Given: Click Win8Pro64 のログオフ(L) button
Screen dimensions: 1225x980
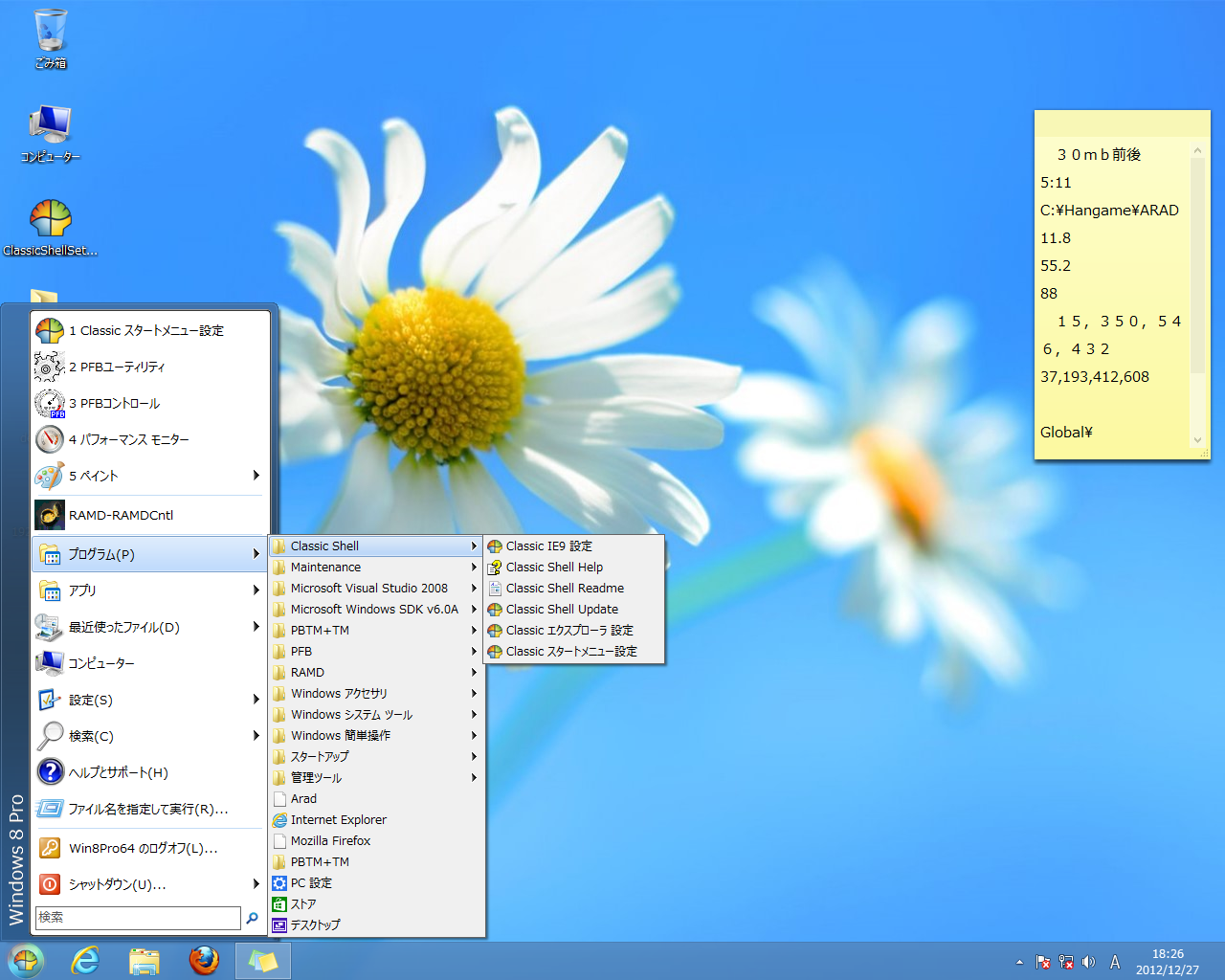Looking at the screenshot, I should [143, 848].
